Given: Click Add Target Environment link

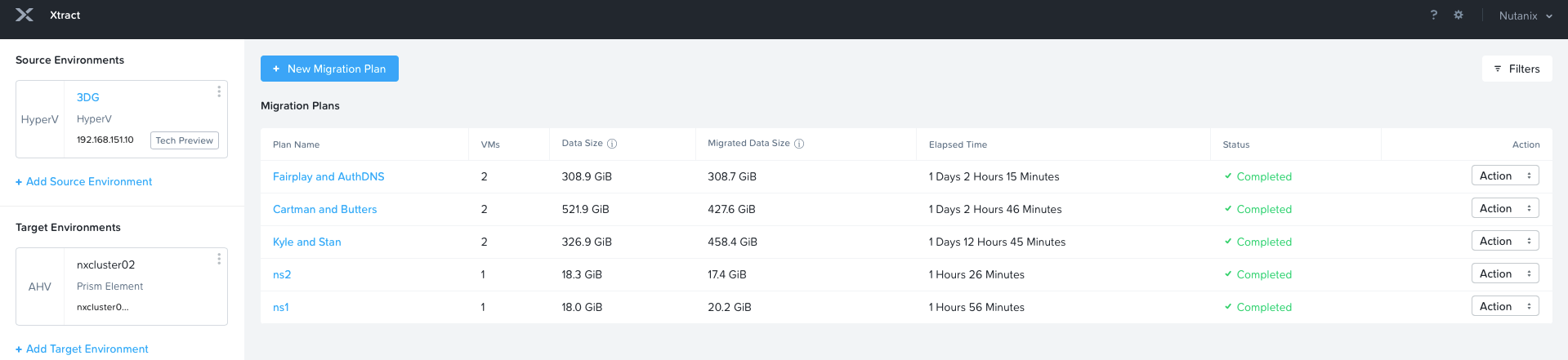Looking at the screenshot, I should tap(82, 349).
